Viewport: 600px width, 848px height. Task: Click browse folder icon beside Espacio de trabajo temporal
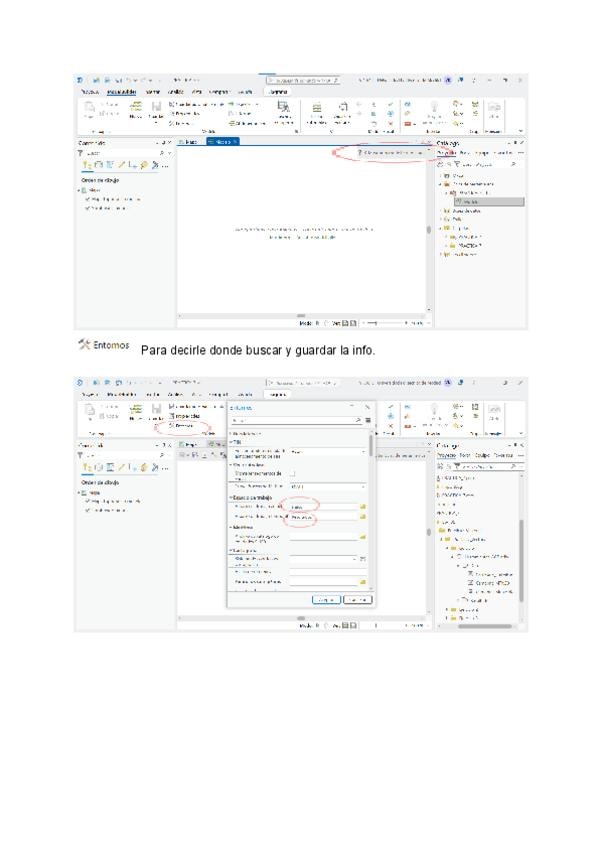tap(362, 517)
